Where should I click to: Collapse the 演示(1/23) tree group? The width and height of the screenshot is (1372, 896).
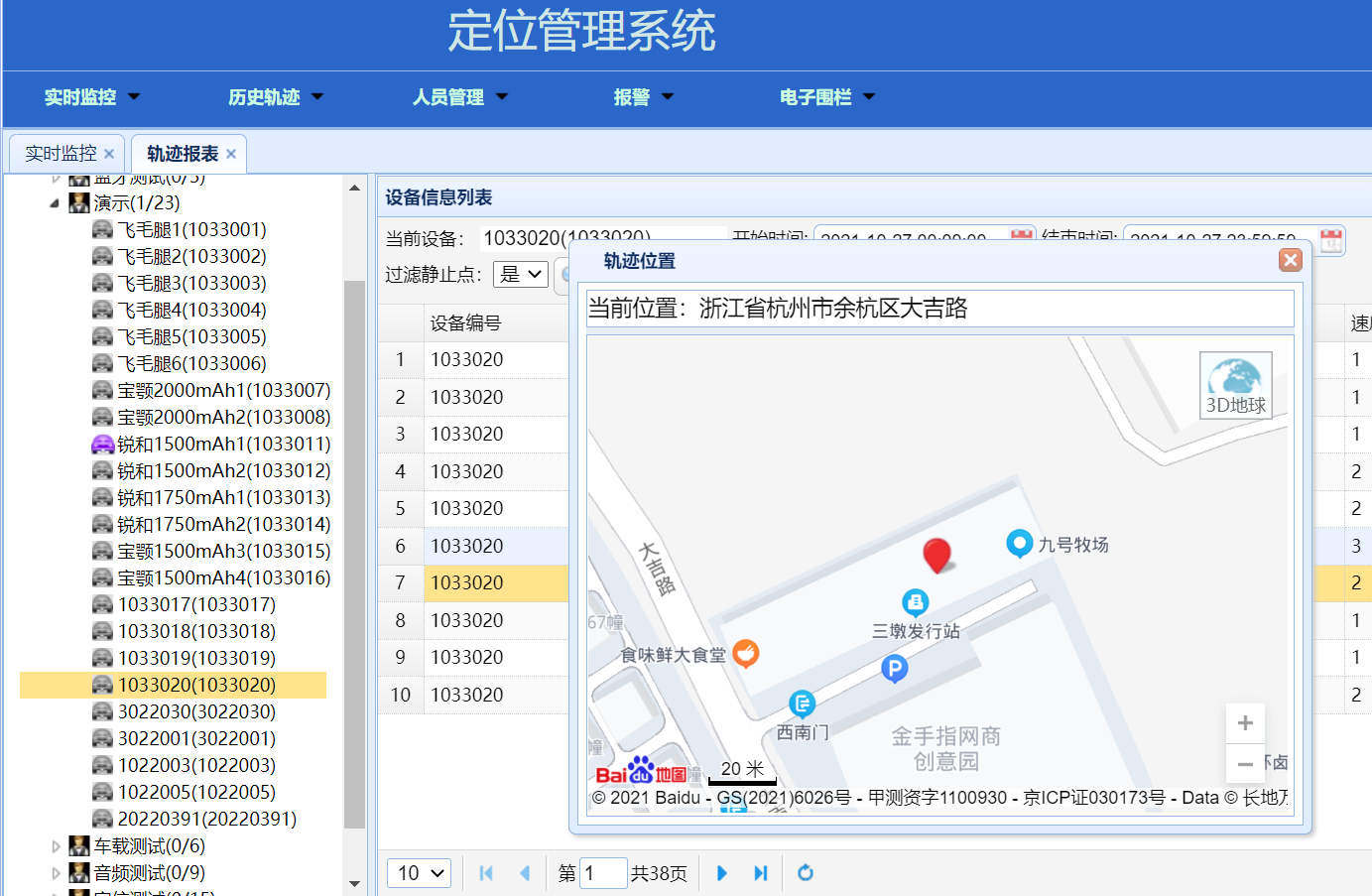55,203
